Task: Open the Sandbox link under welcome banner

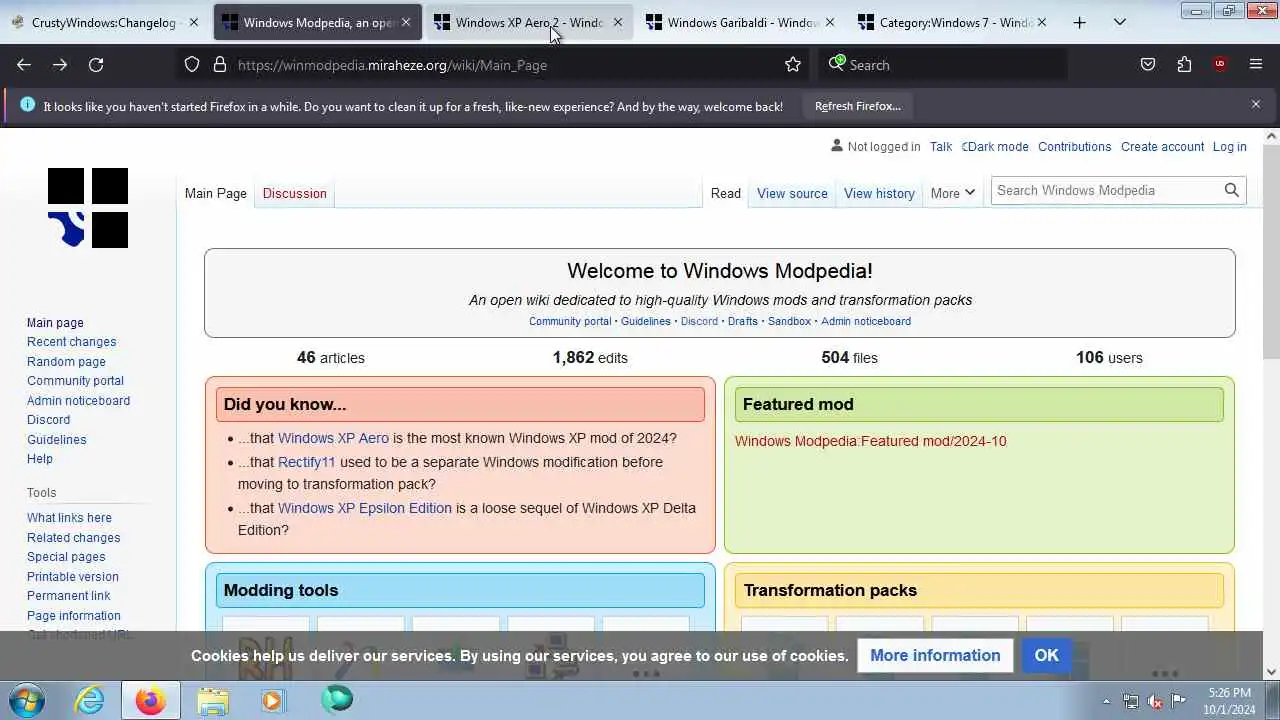Action: pos(789,321)
